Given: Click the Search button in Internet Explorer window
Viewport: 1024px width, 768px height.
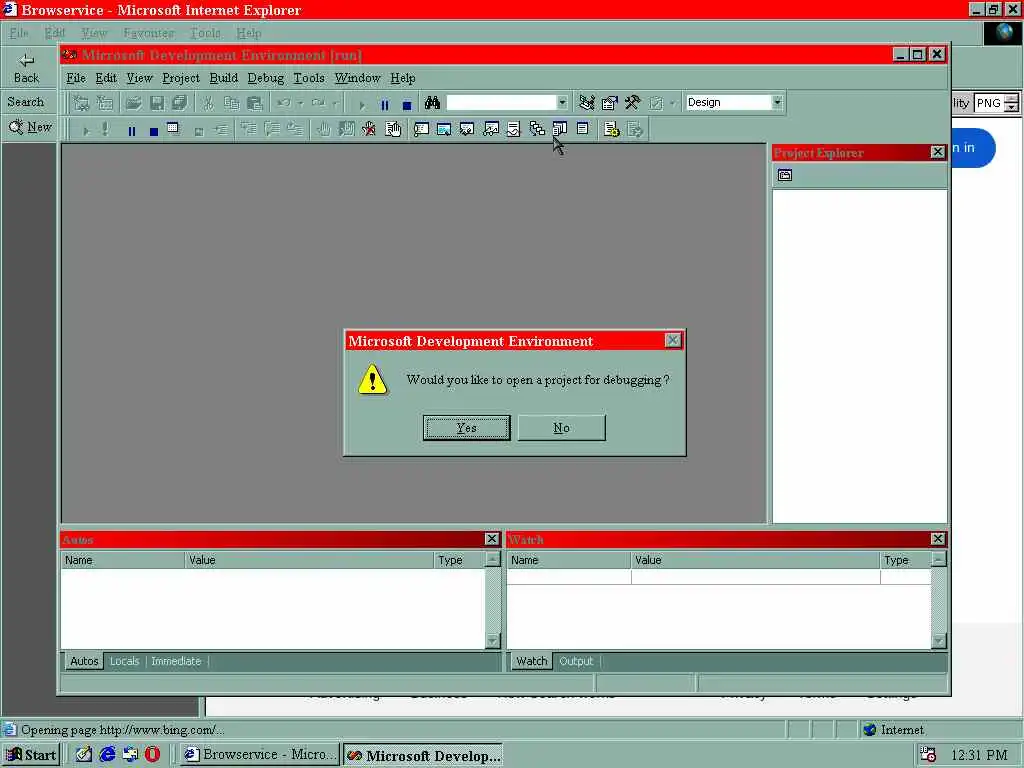Looking at the screenshot, I should [25, 102].
